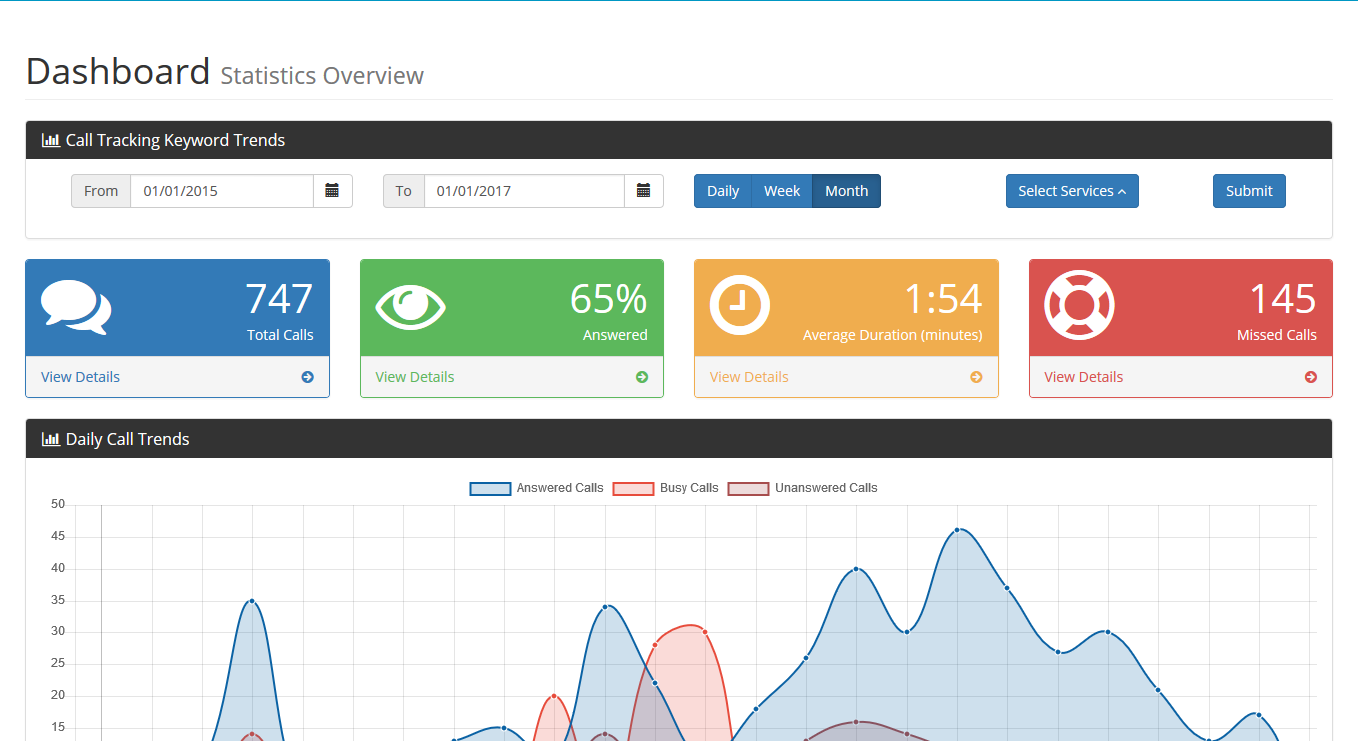Click the 747 Total Calls number

pos(279,299)
